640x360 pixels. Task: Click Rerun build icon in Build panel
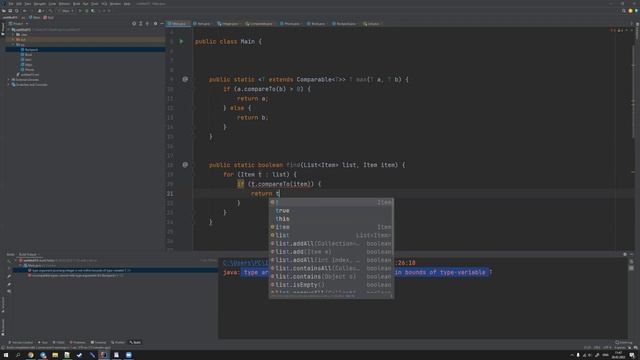click(x=9, y=260)
